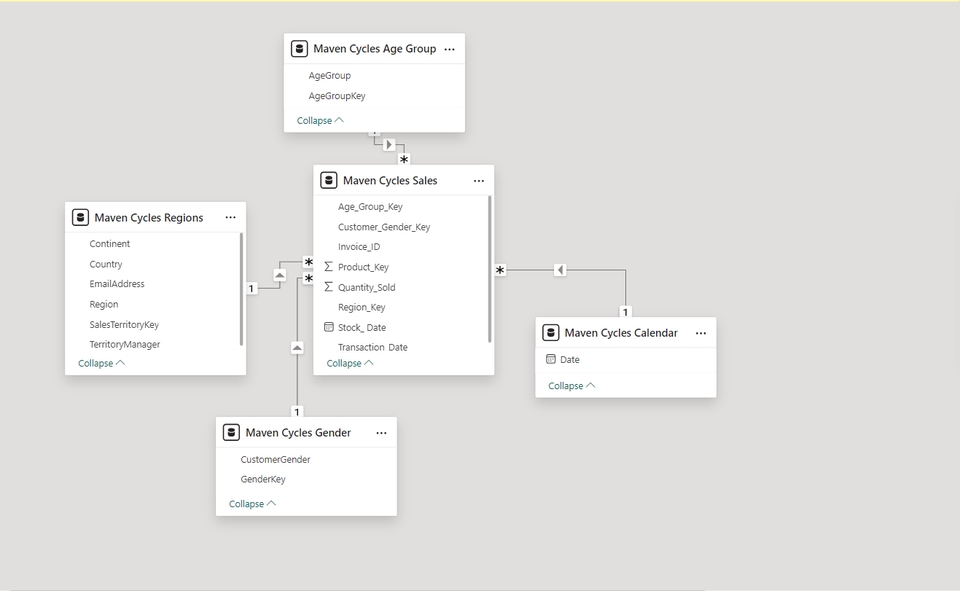Viewport: 960px width, 591px height.
Task: Click the Maven Cycles Calendar table icon
Action: point(551,333)
